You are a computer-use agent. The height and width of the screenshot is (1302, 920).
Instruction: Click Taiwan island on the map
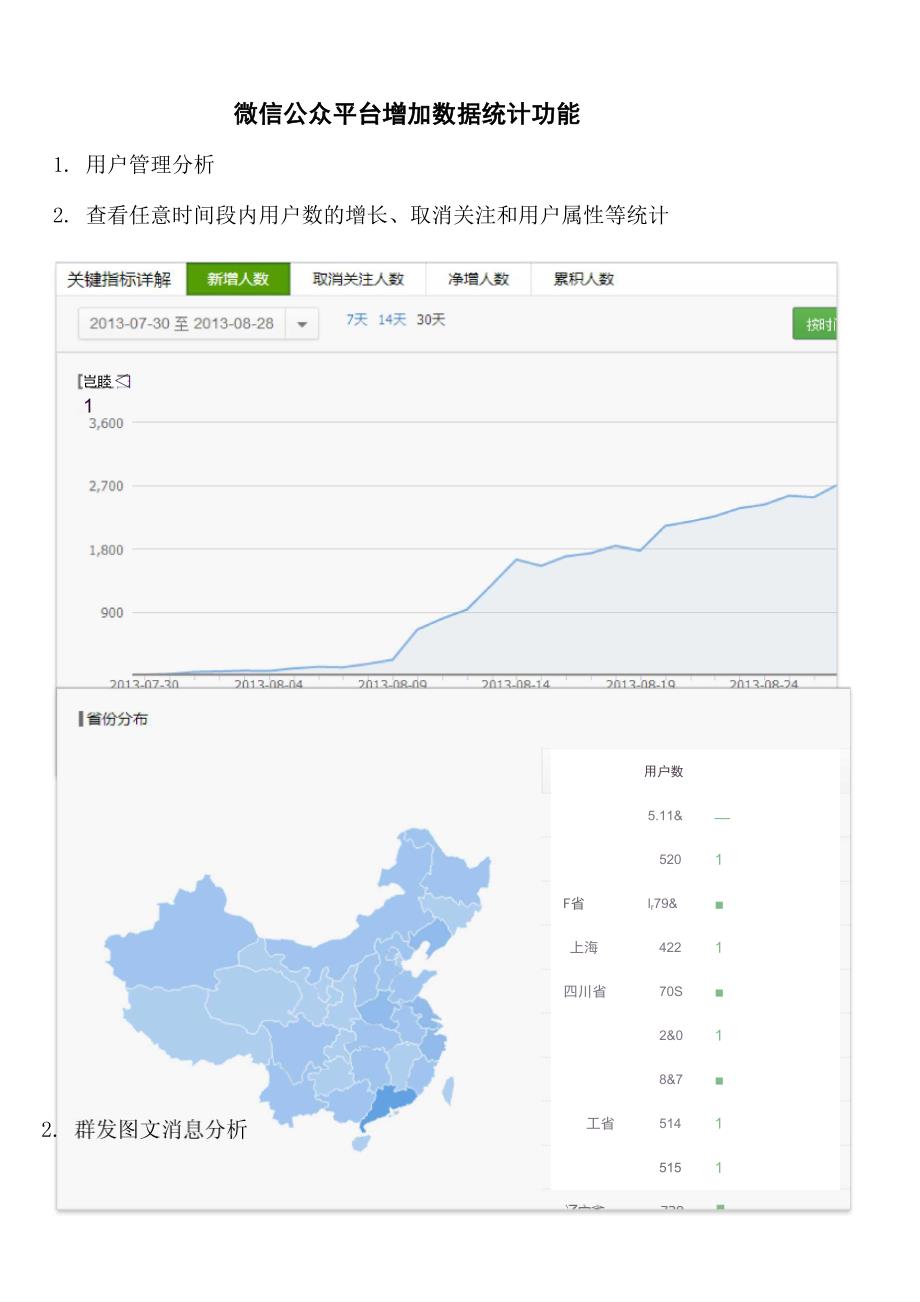click(447, 1090)
